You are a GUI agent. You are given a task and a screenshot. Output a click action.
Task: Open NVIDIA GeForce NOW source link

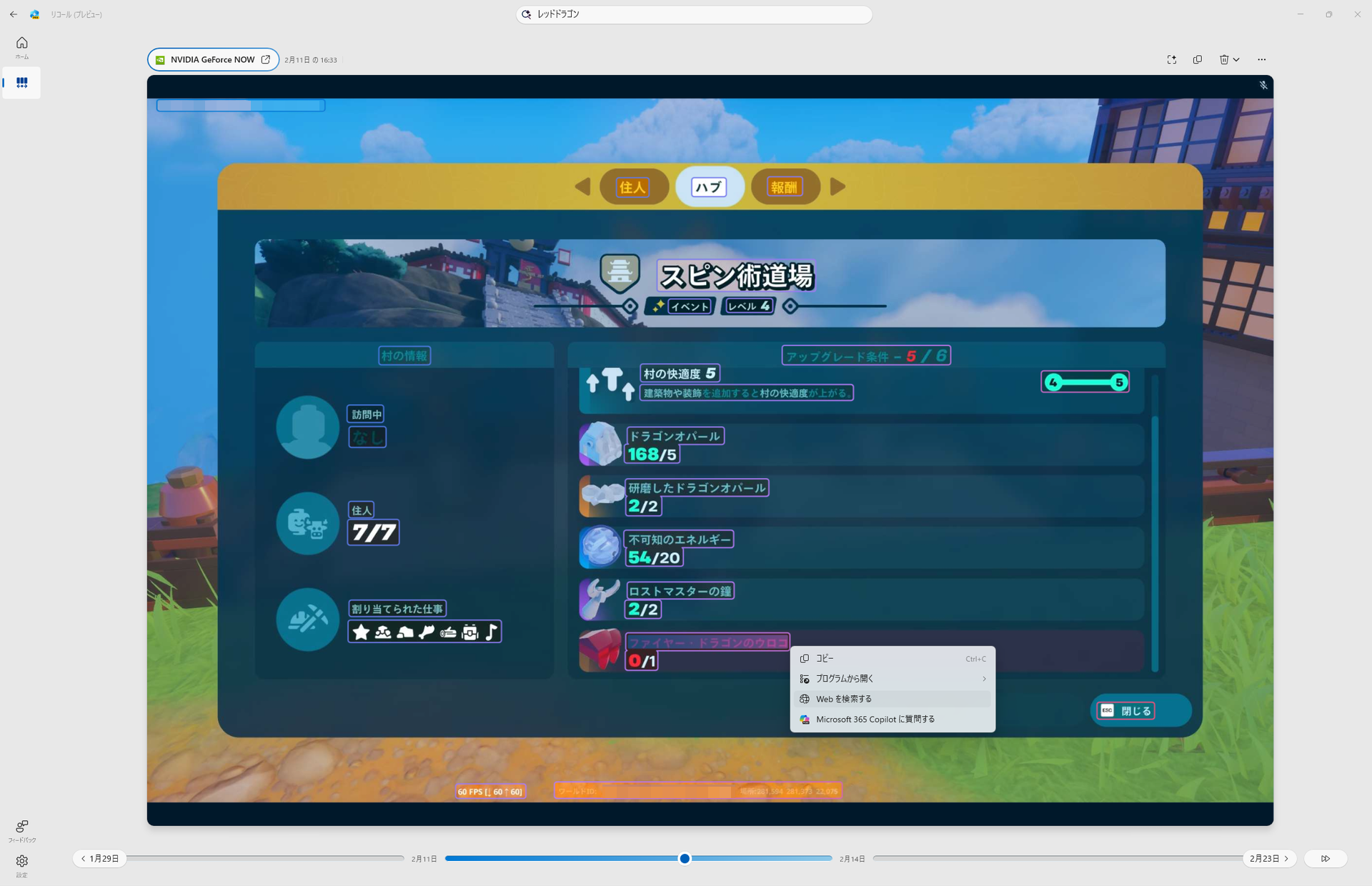point(212,59)
